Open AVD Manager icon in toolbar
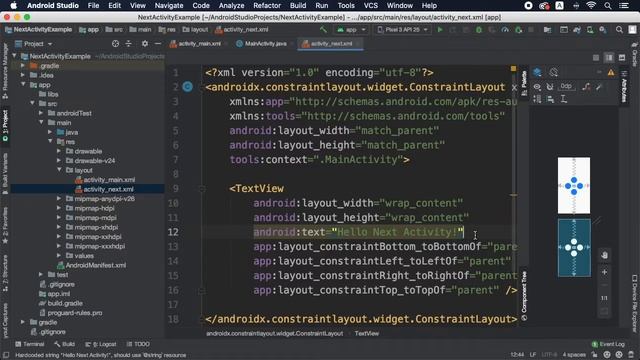Screen dimensions: 640x360 click(x=590, y=30)
